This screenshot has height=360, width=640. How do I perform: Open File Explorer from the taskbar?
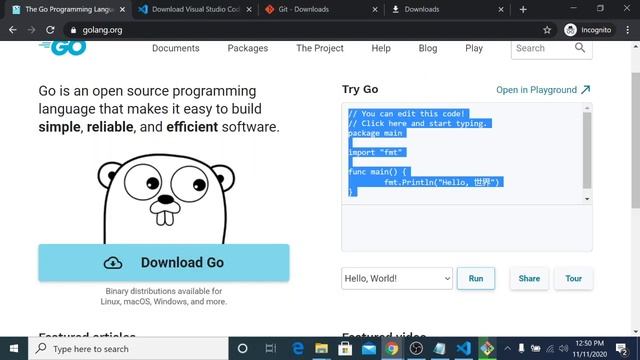pos(322,349)
